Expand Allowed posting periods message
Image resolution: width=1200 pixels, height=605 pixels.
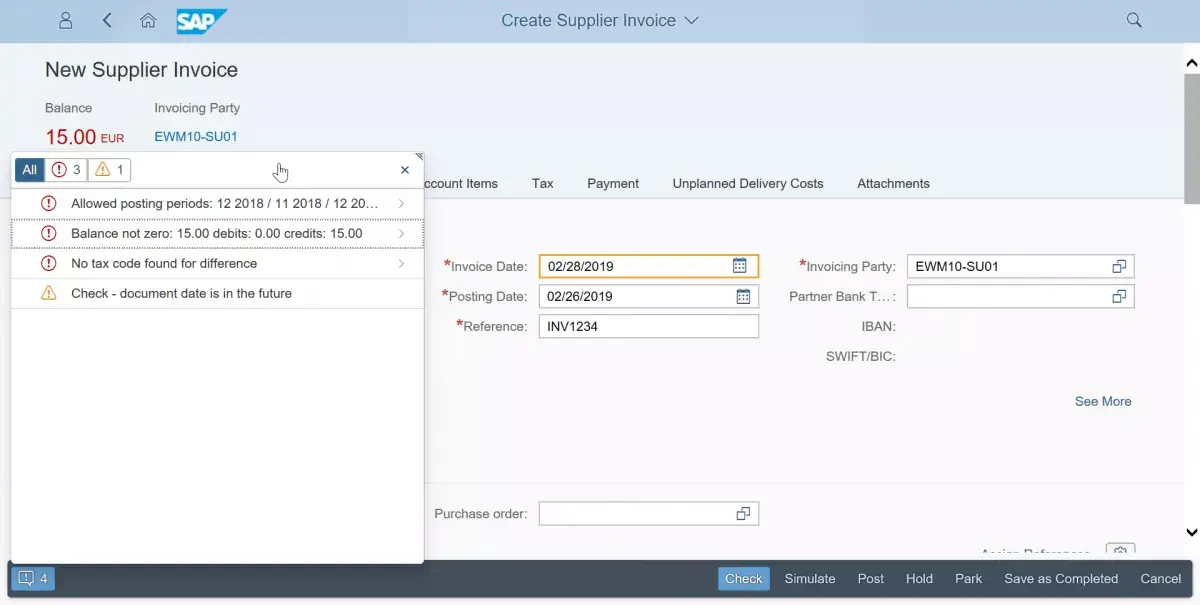click(217, 203)
